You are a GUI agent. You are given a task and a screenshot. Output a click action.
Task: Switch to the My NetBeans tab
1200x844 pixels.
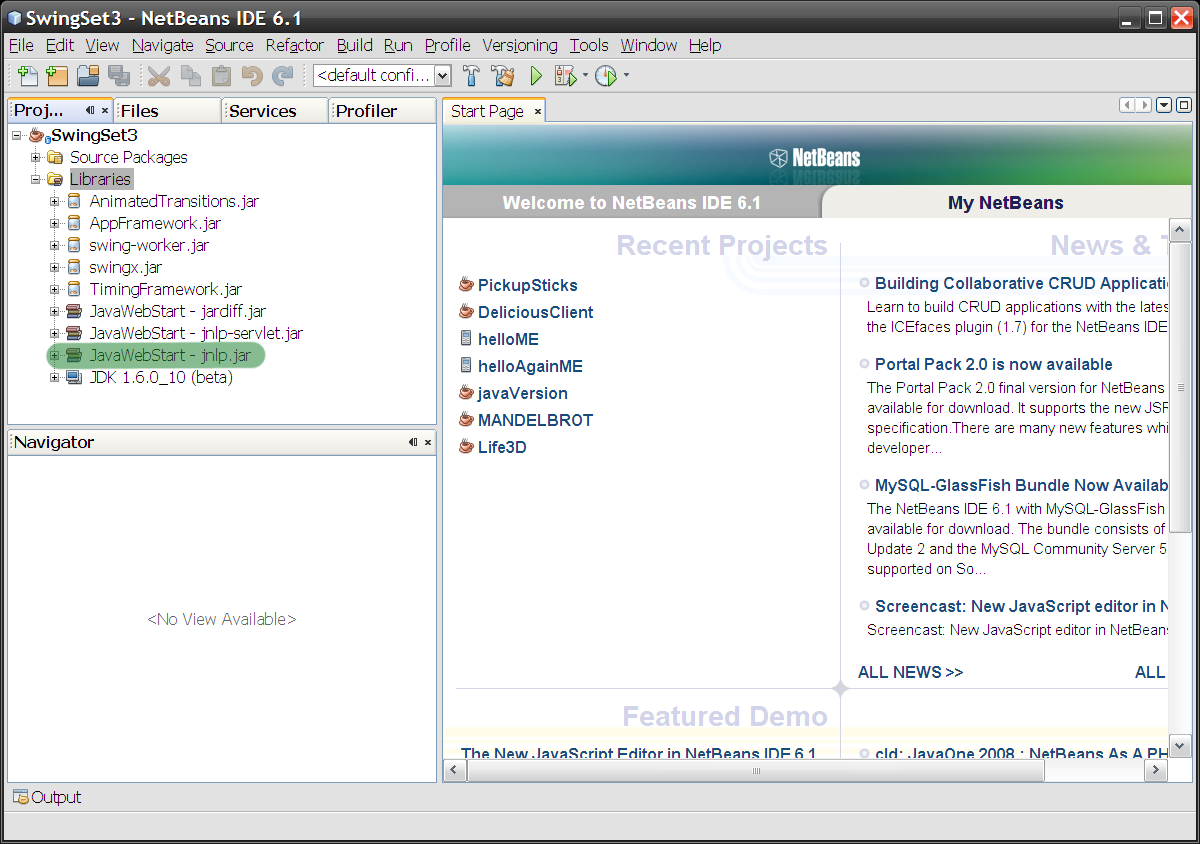coord(1005,203)
